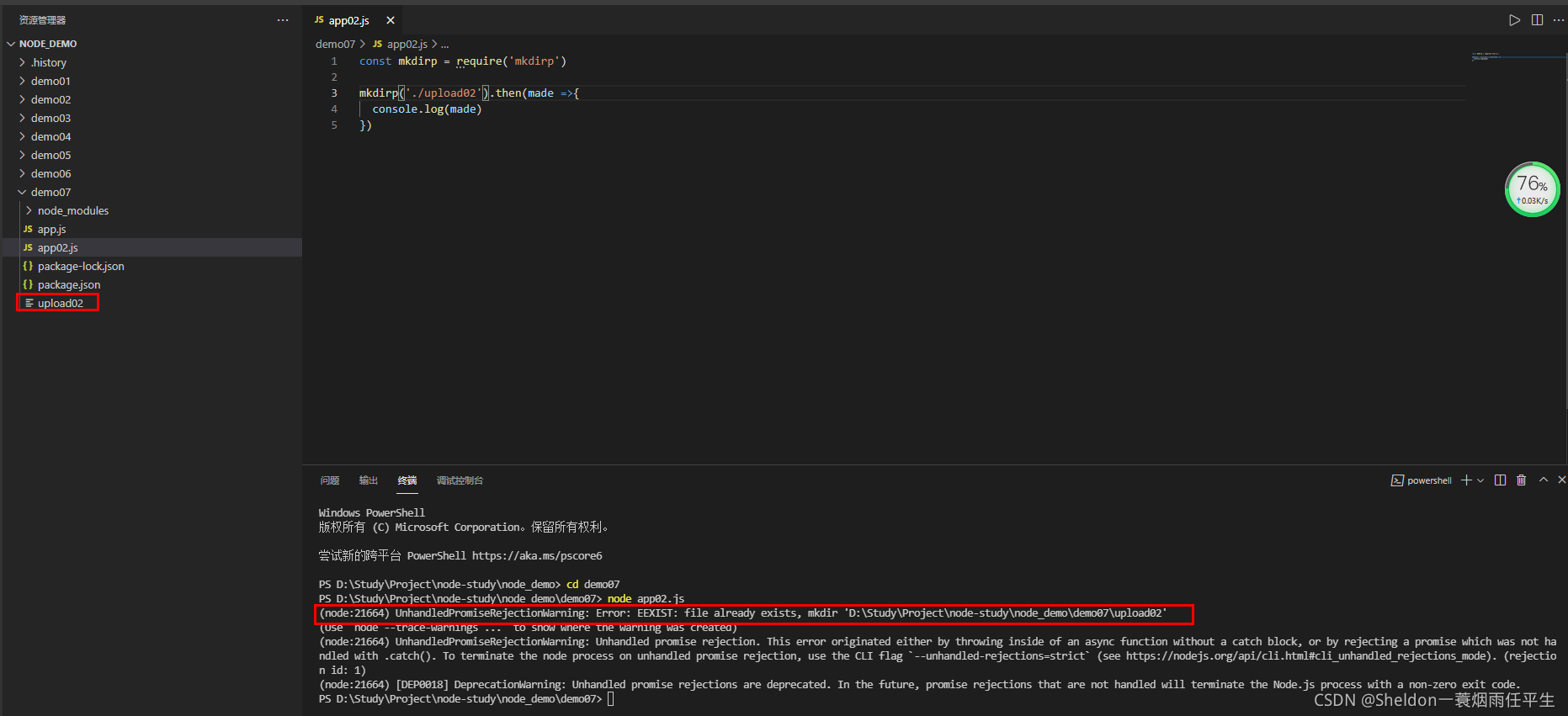Run the code with play button
The image size is (1568, 716).
1514,20
